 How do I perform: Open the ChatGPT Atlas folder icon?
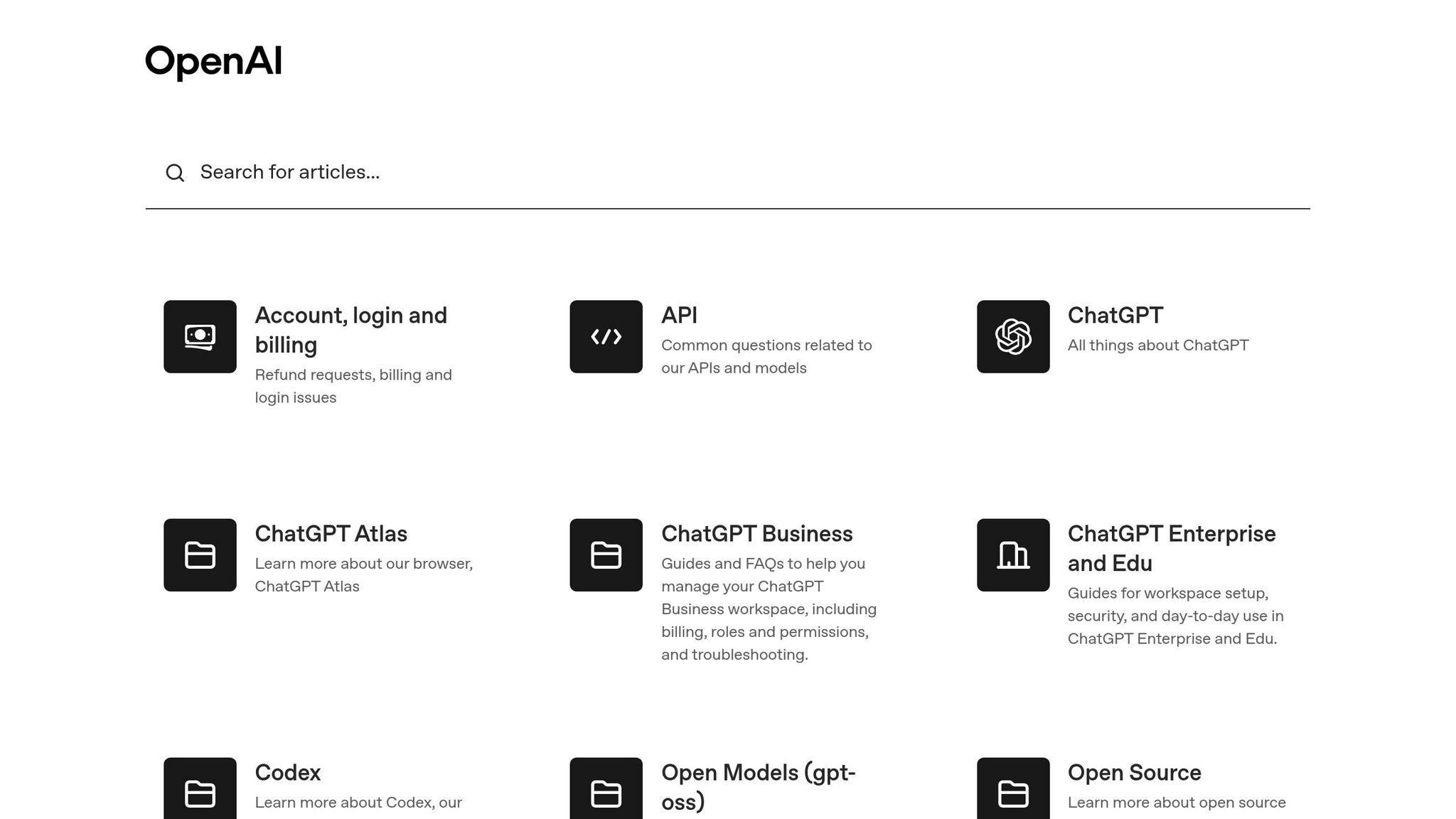200,555
